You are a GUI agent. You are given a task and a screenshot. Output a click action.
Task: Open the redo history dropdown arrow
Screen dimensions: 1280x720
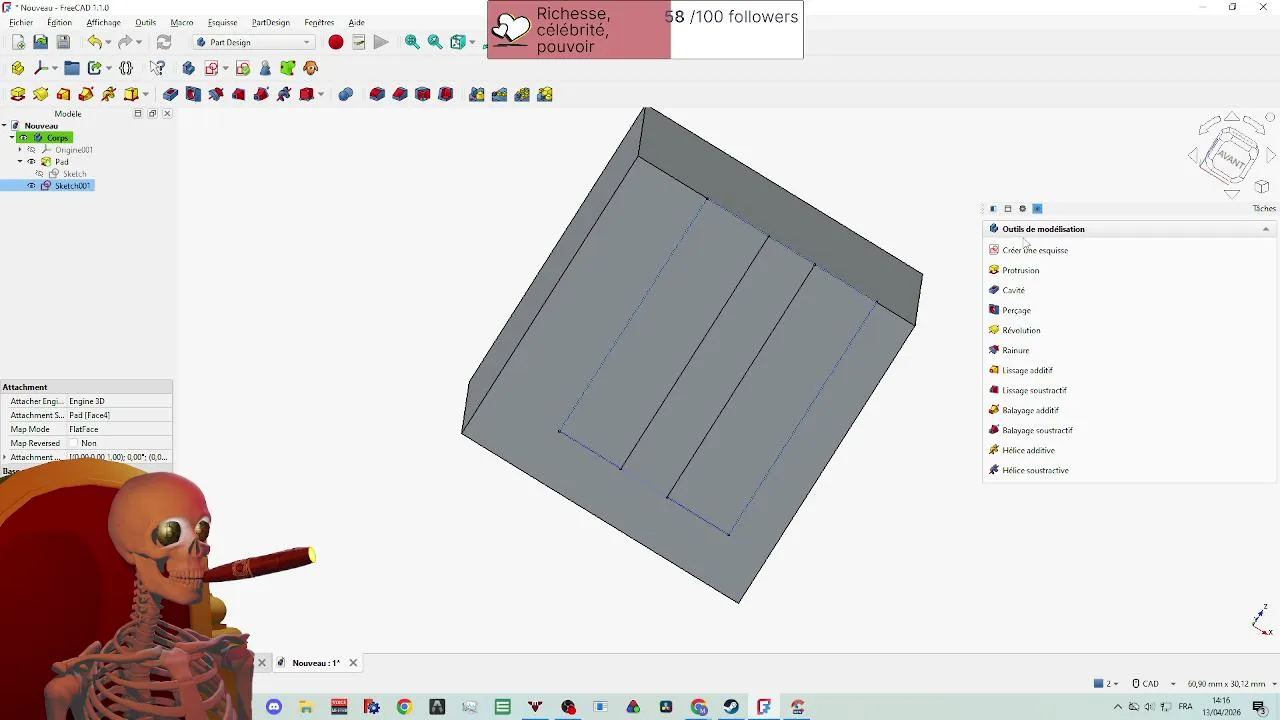(x=139, y=42)
